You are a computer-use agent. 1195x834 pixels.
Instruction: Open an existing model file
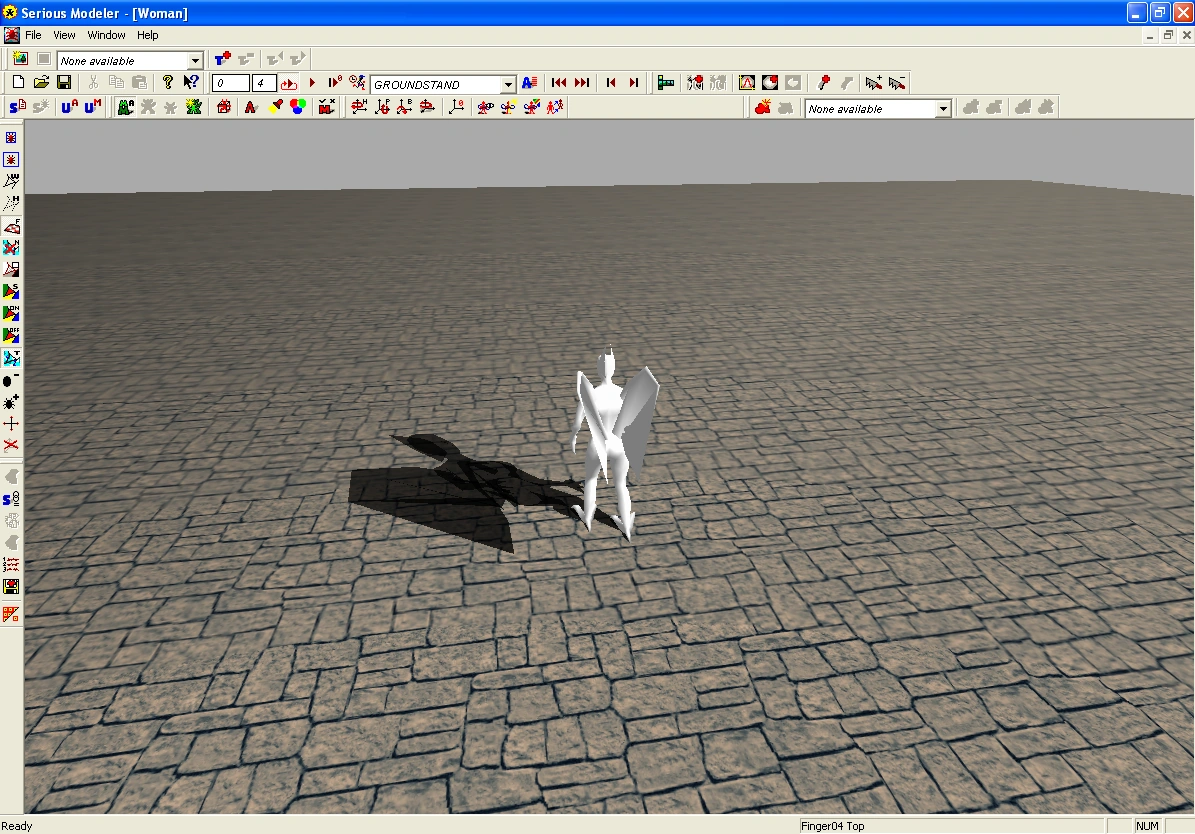[x=43, y=83]
